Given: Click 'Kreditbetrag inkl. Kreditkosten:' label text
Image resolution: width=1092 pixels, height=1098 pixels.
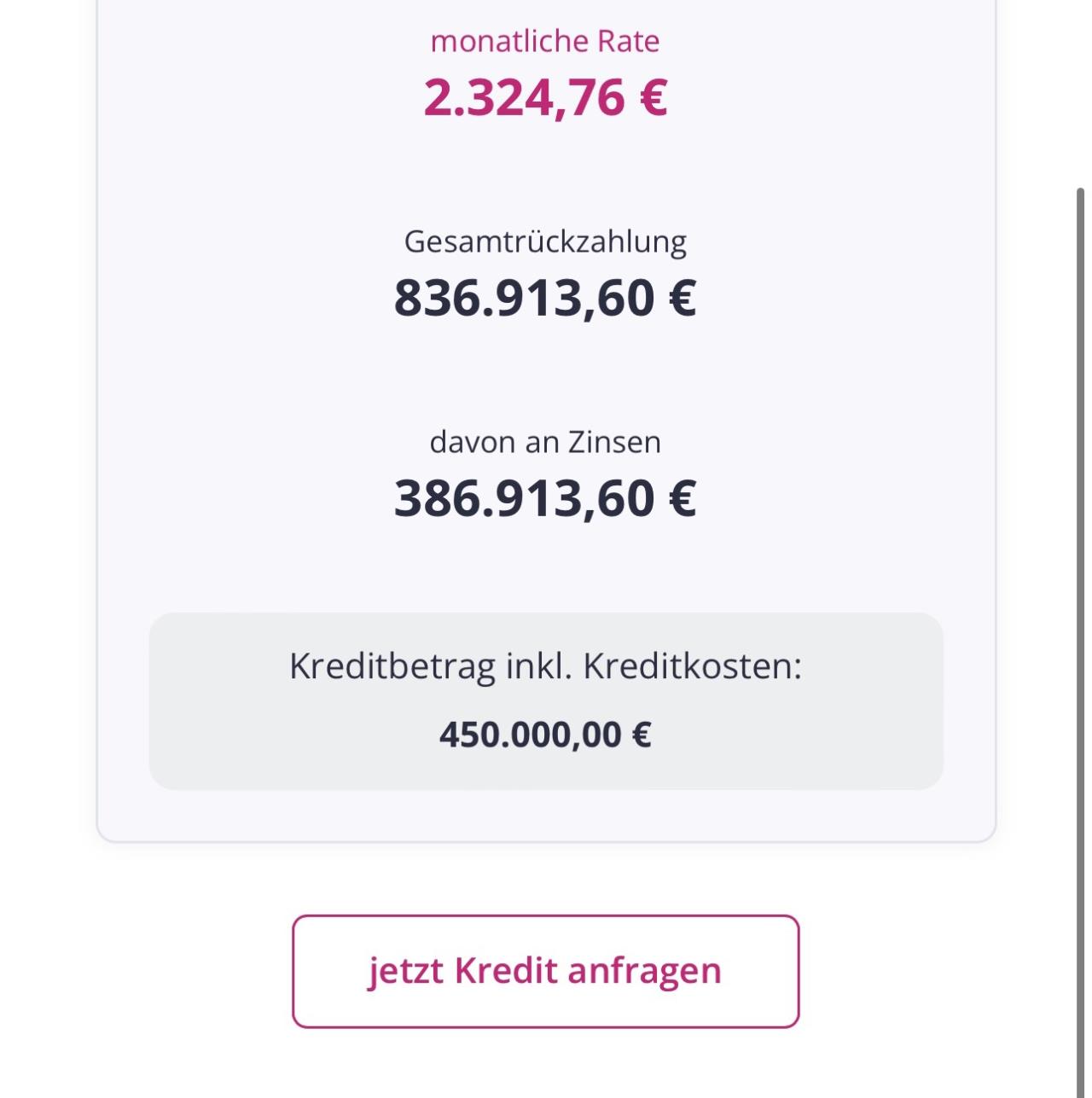Looking at the screenshot, I should [545, 666].
